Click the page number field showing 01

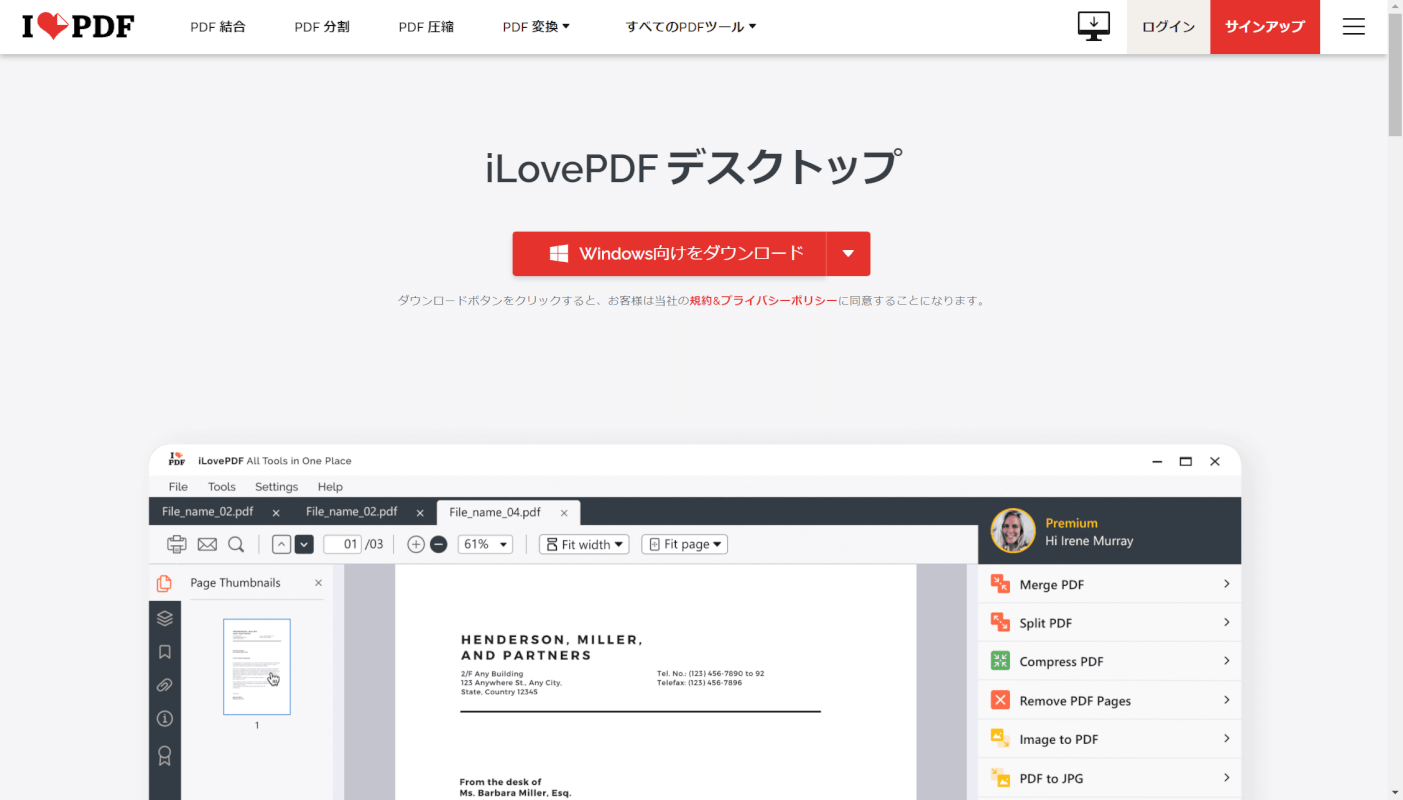tap(342, 544)
